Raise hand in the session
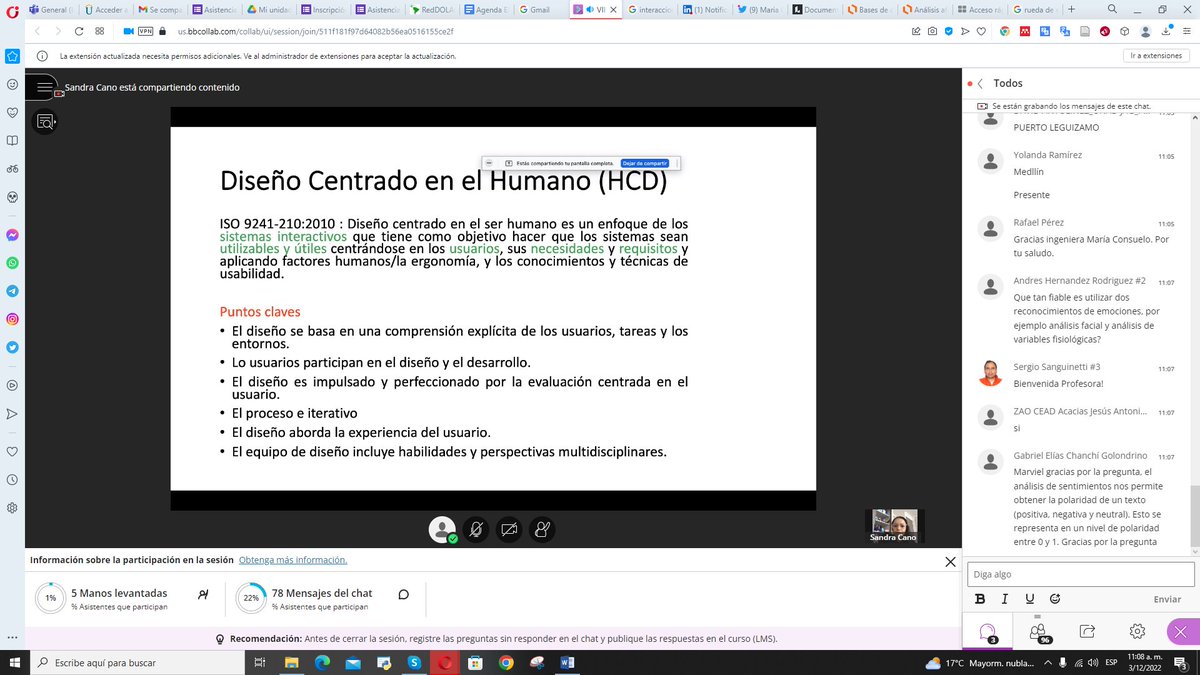1200x675 pixels. [x=541, y=529]
